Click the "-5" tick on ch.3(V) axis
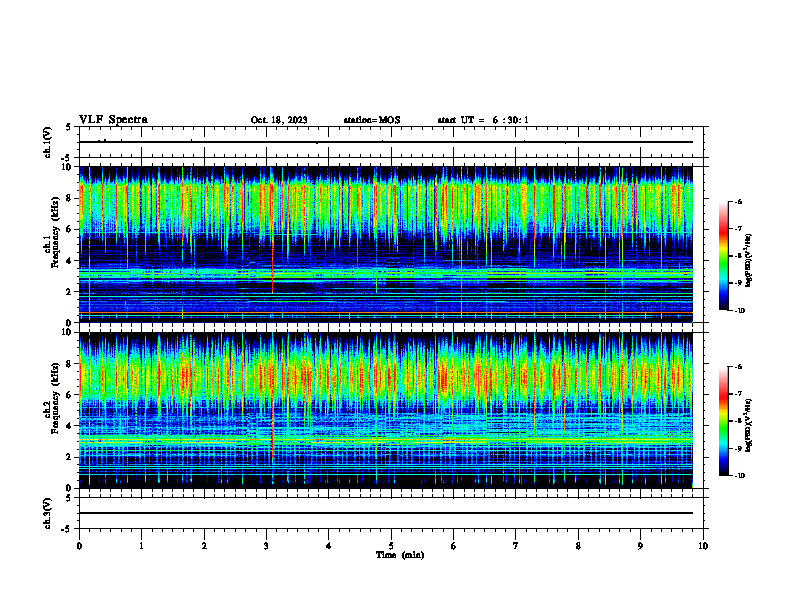The height and width of the screenshot is (612, 792). coord(67,529)
